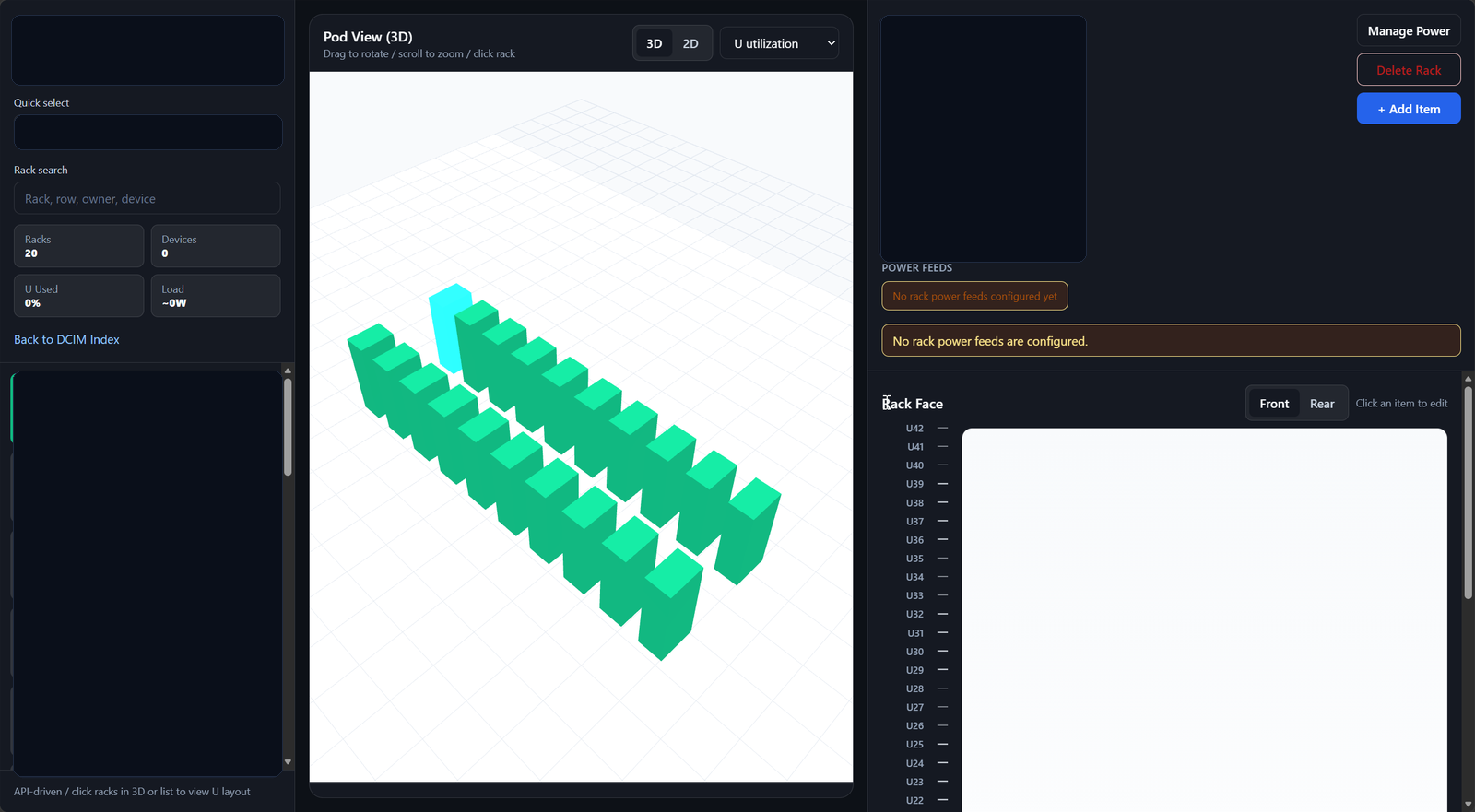Show the Front rack face
The height and width of the screenshot is (812, 1475).
1274,404
